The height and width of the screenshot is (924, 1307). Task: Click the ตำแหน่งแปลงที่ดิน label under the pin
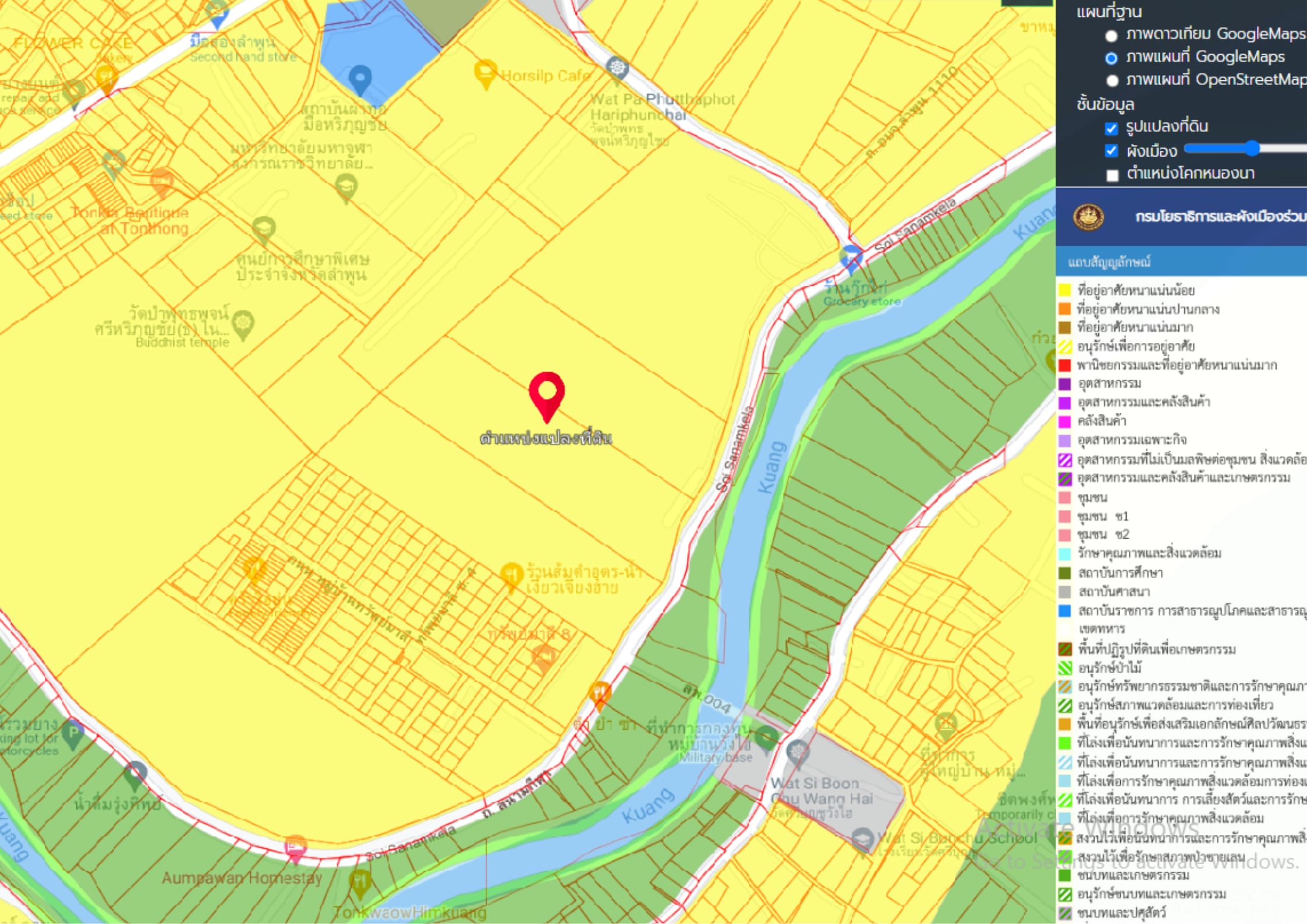pos(546,438)
